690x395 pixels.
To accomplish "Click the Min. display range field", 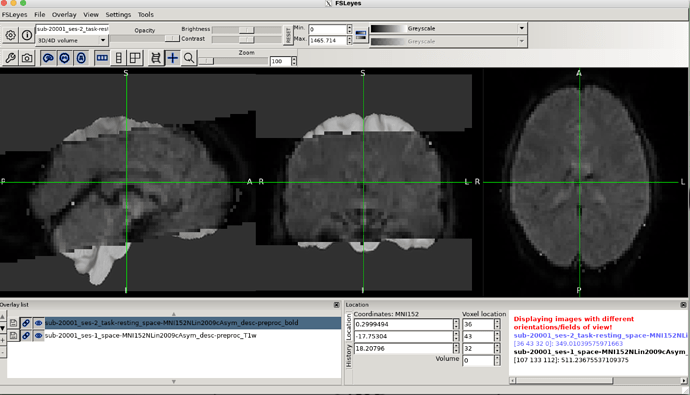I will click(x=327, y=29).
